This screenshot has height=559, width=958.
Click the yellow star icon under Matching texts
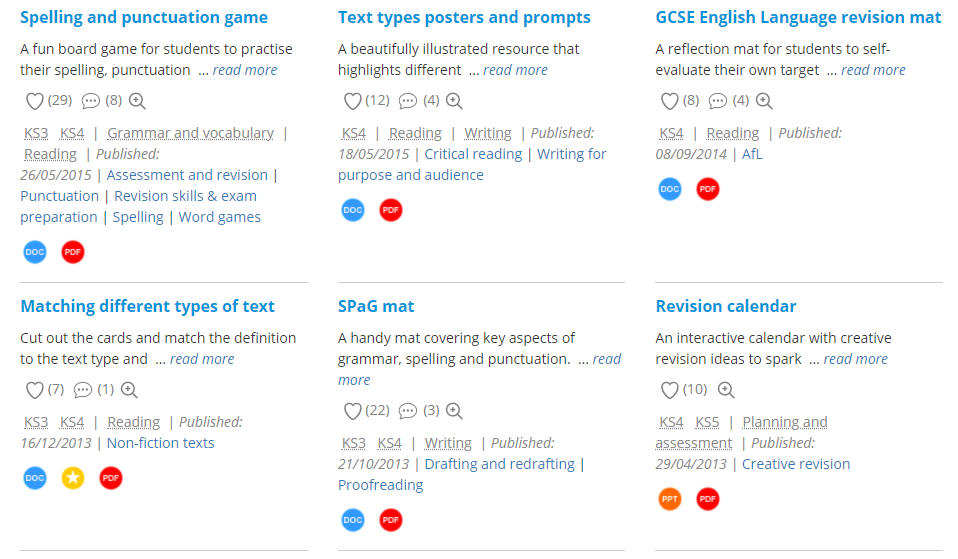(73, 478)
